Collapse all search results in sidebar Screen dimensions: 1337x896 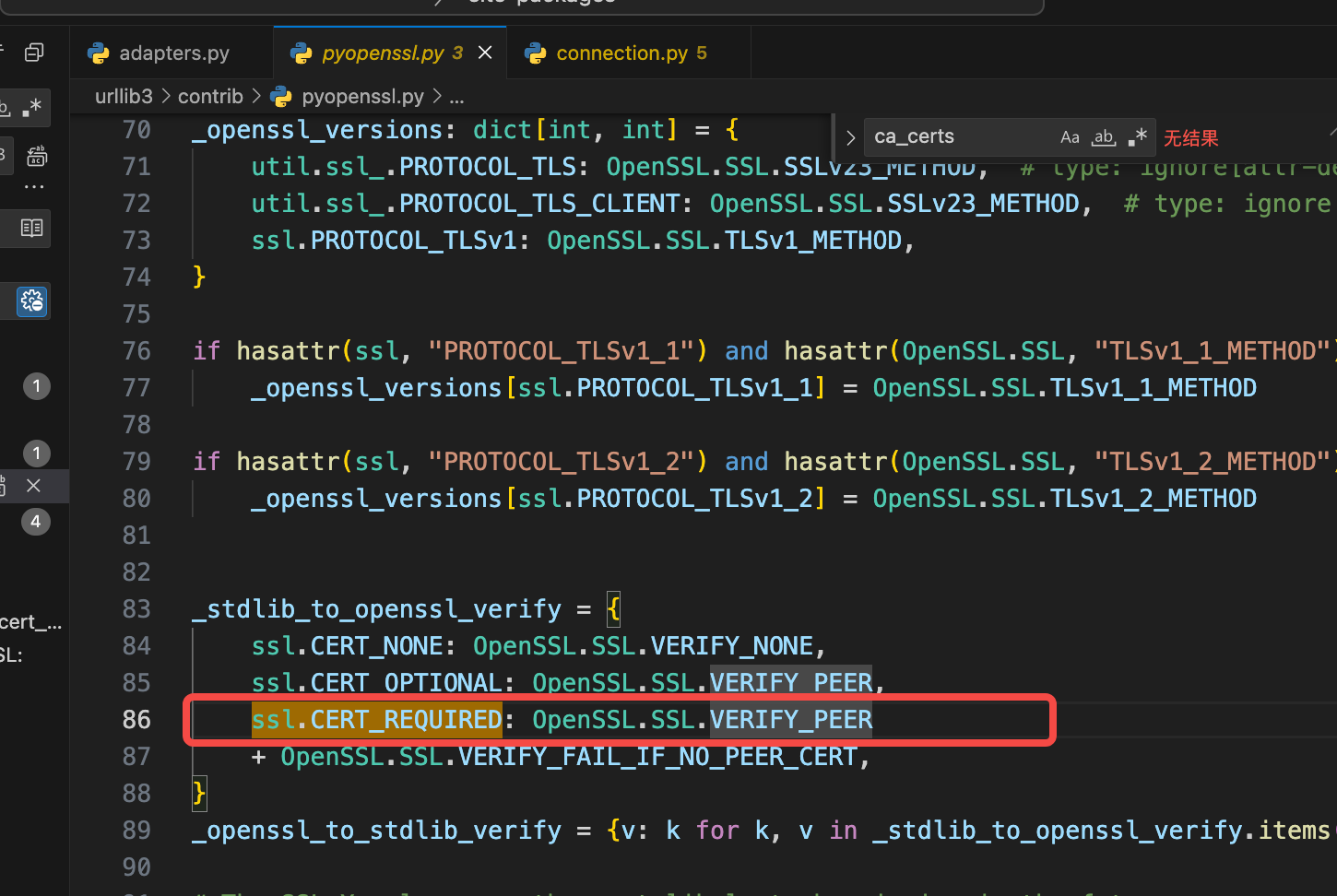34,53
